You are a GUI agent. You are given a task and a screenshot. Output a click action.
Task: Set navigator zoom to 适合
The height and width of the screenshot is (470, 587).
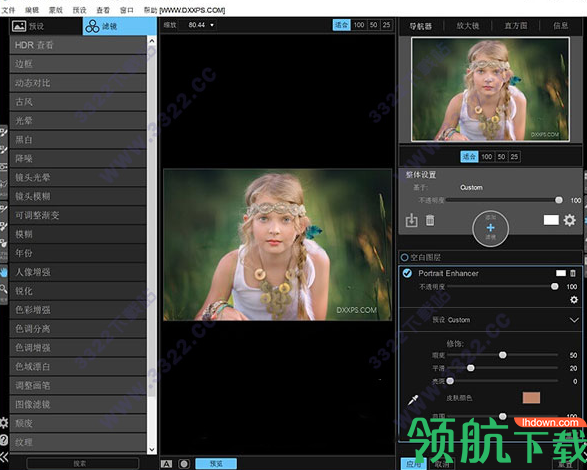(x=469, y=157)
